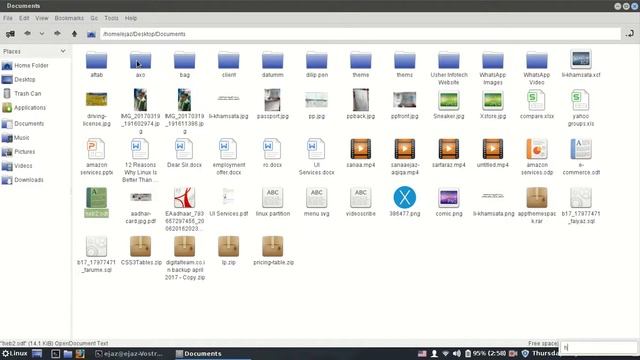Select amazon services.pptx presentation
This screenshot has width=640, height=360.
click(x=97, y=157)
